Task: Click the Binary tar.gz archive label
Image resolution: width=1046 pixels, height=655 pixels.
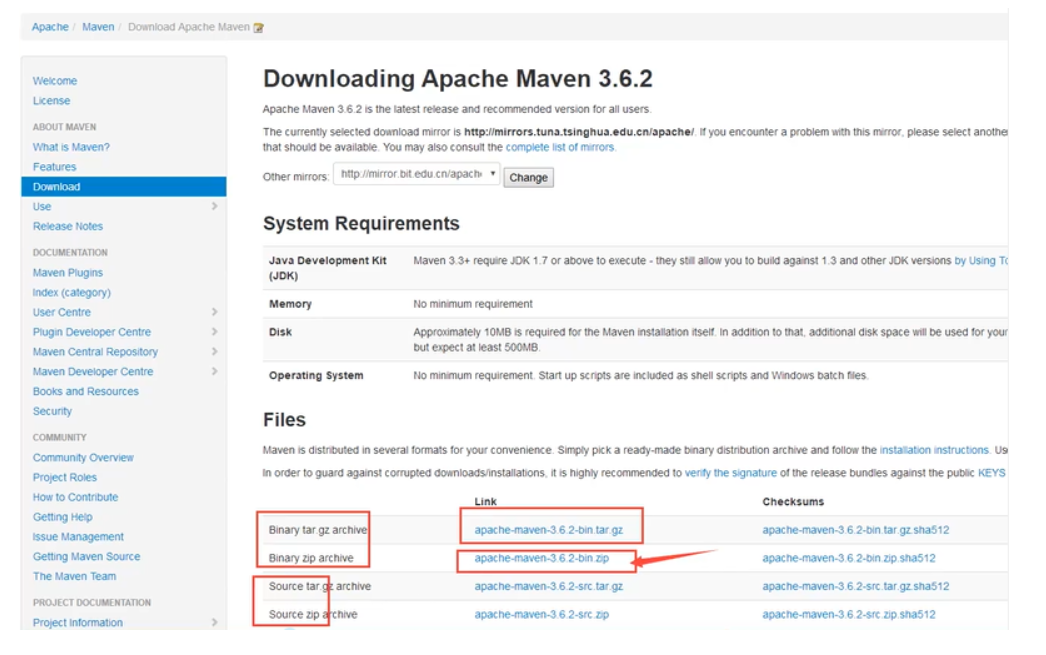Action: point(318,530)
